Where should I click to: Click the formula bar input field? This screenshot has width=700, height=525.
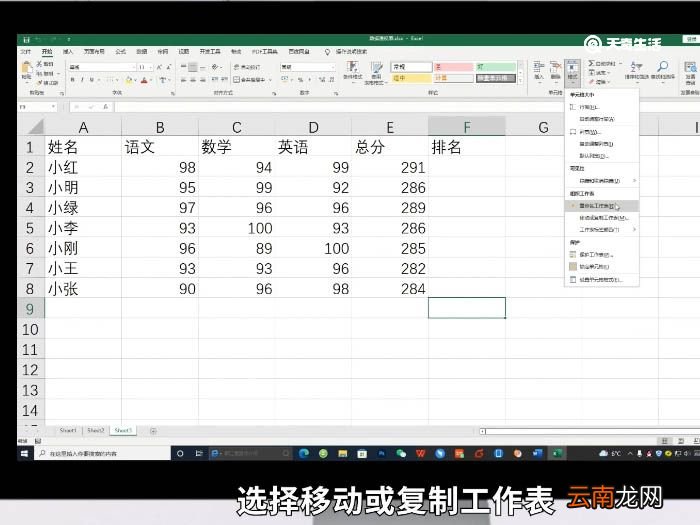pyautogui.click(x=339, y=107)
